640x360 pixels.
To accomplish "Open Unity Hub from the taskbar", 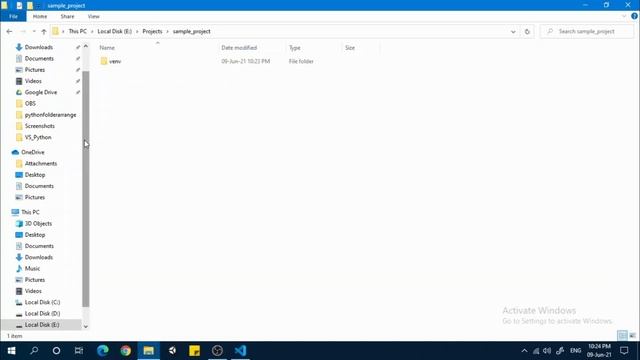I will [172, 351].
